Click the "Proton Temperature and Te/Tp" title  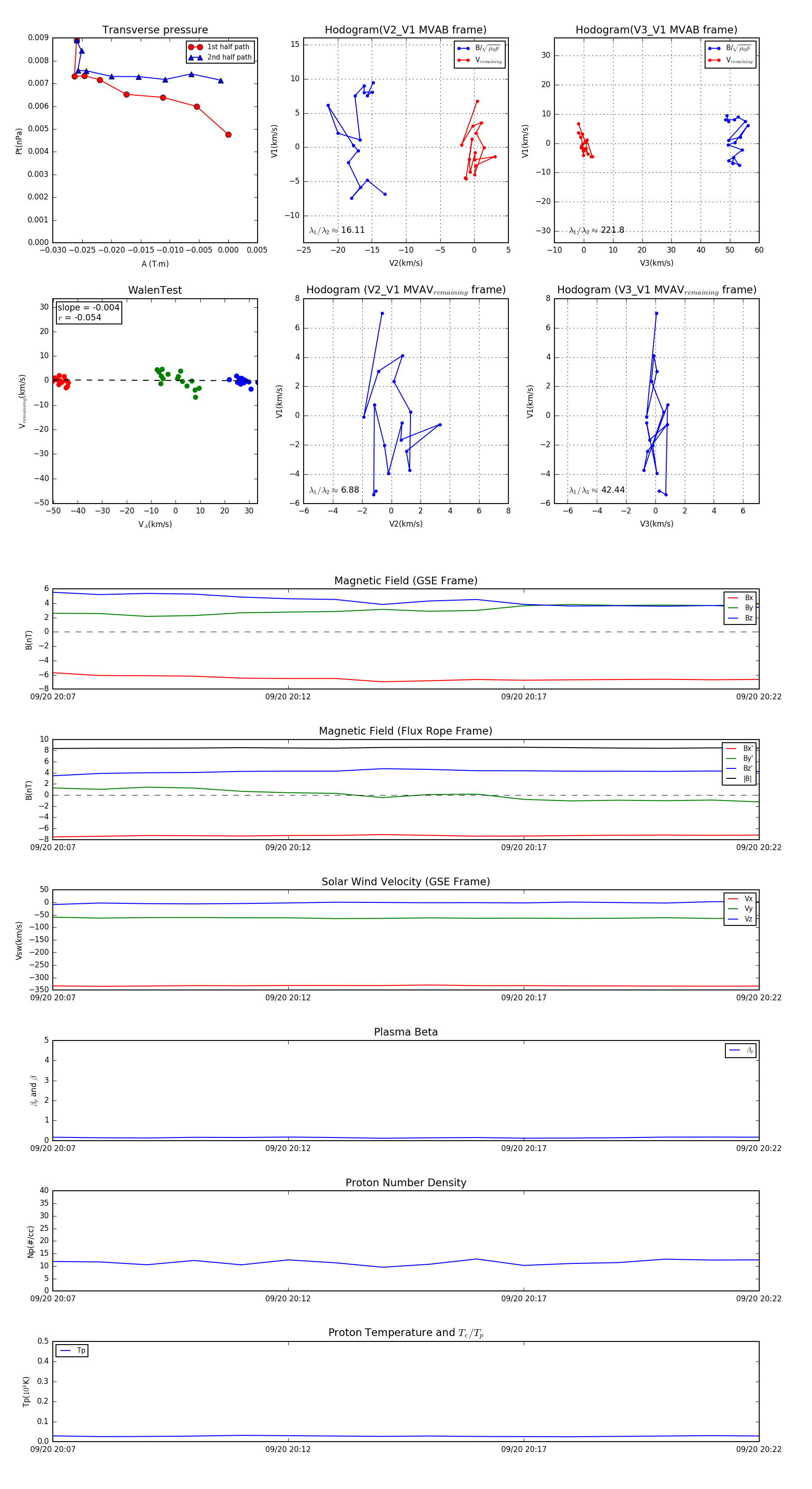[406, 1332]
